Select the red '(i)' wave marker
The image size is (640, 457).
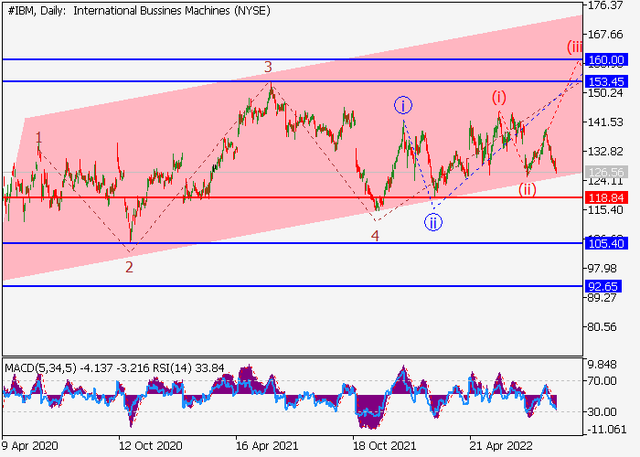(499, 98)
